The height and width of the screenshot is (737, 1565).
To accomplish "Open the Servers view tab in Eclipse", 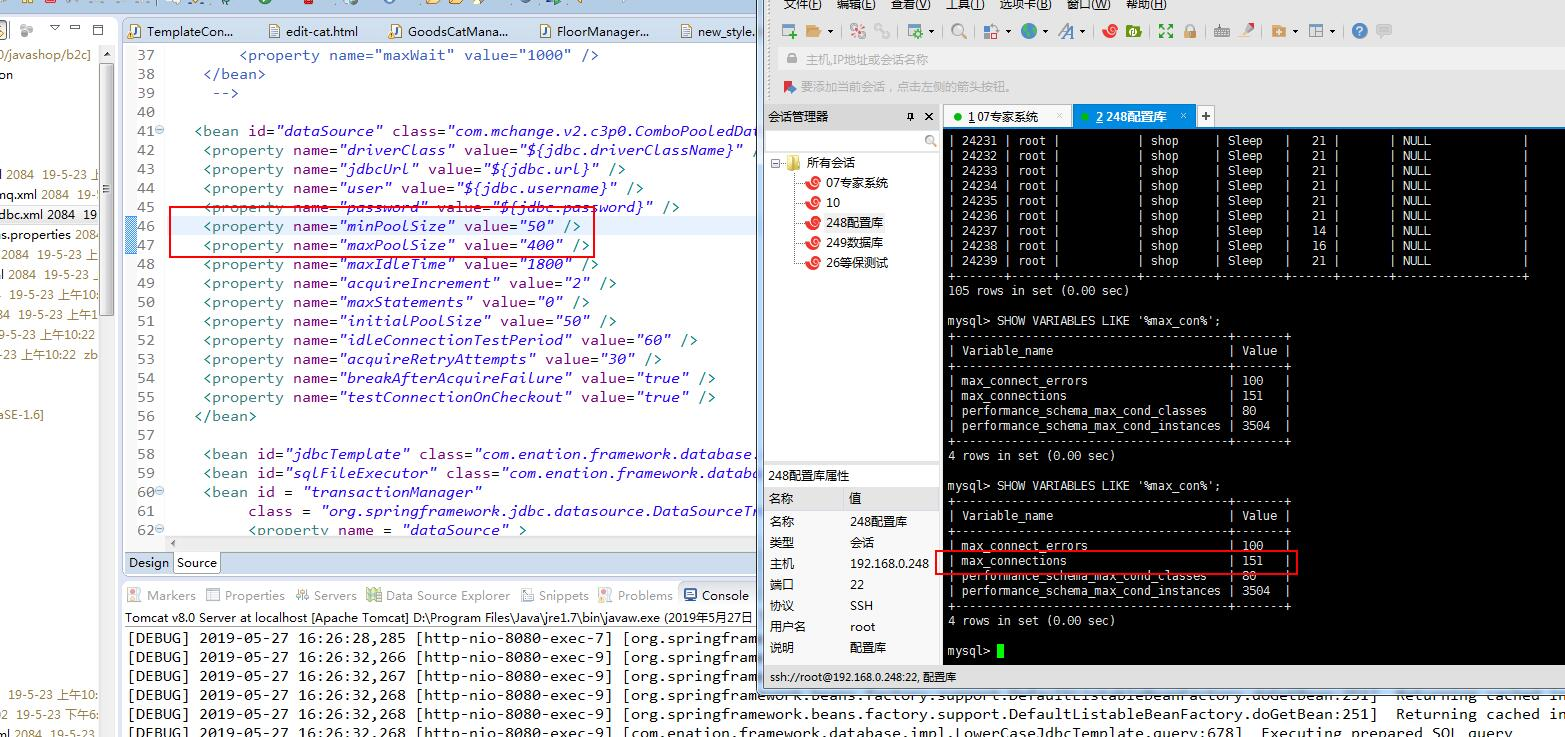I will coord(326,595).
